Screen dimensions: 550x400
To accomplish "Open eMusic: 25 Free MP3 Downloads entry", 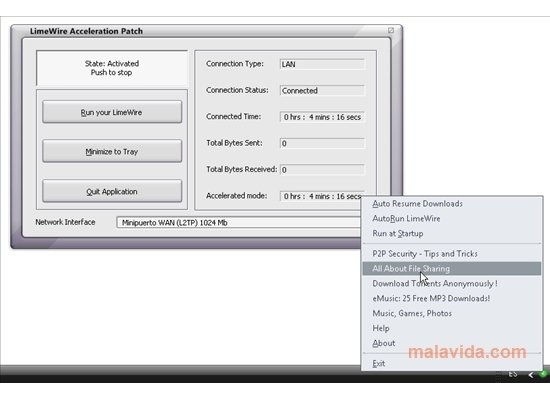I will (x=452, y=298).
